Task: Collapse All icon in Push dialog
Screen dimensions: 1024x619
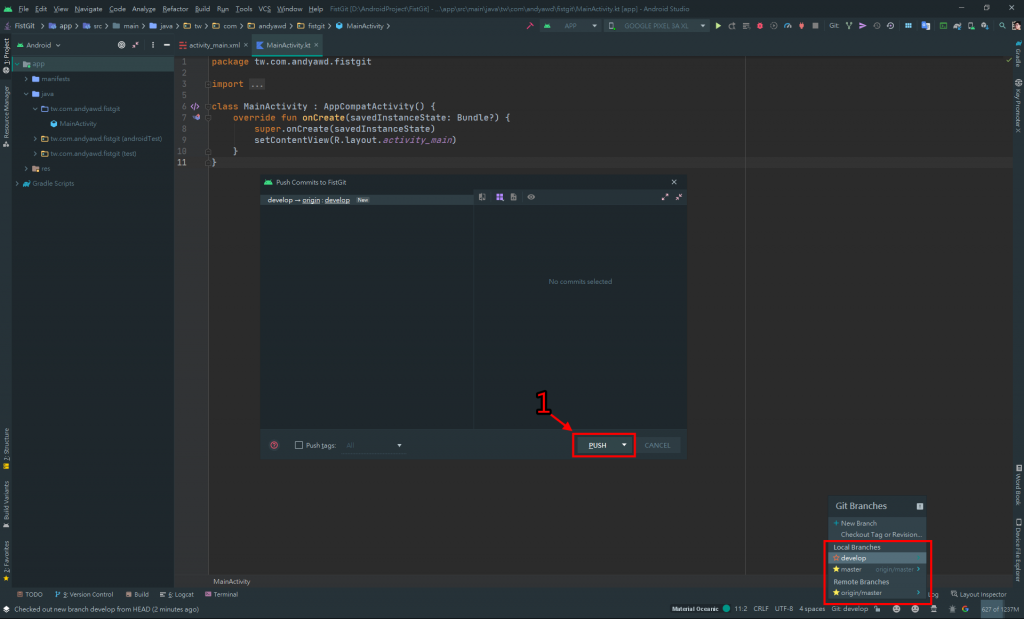Action: tap(679, 197)
